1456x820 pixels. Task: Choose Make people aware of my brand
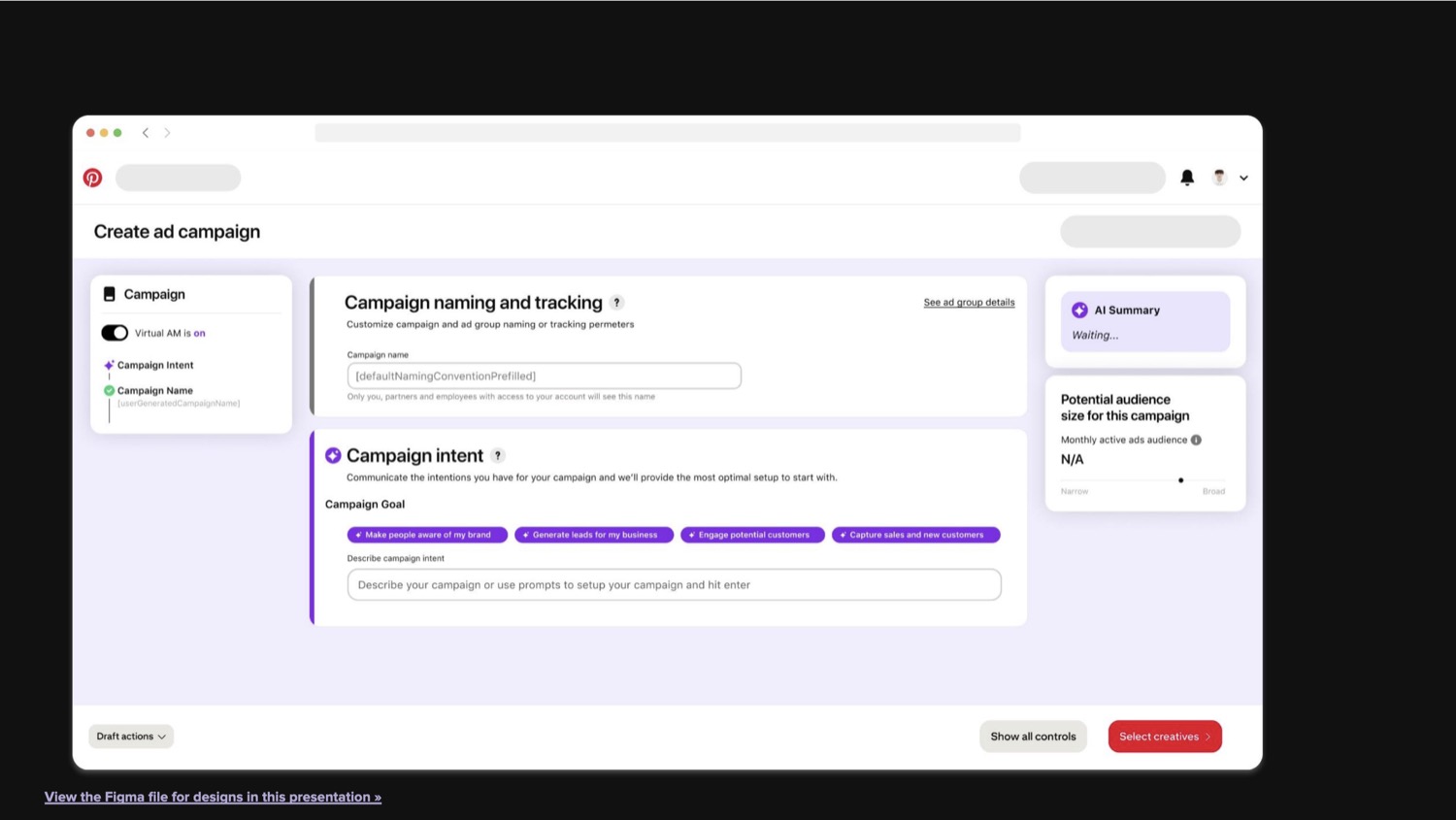[427, 535]
